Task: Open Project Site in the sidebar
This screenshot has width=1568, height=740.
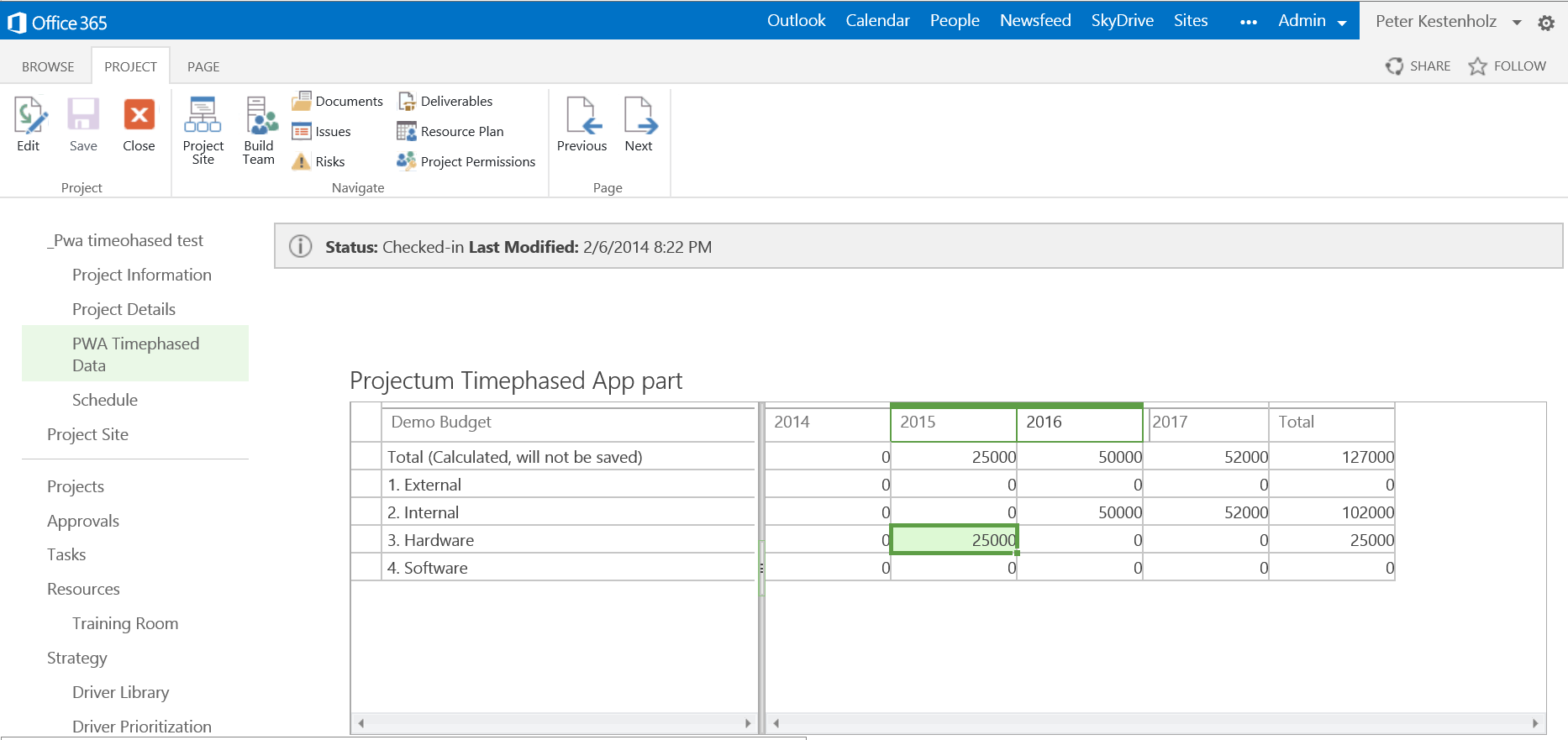Action: pos(87,434)
